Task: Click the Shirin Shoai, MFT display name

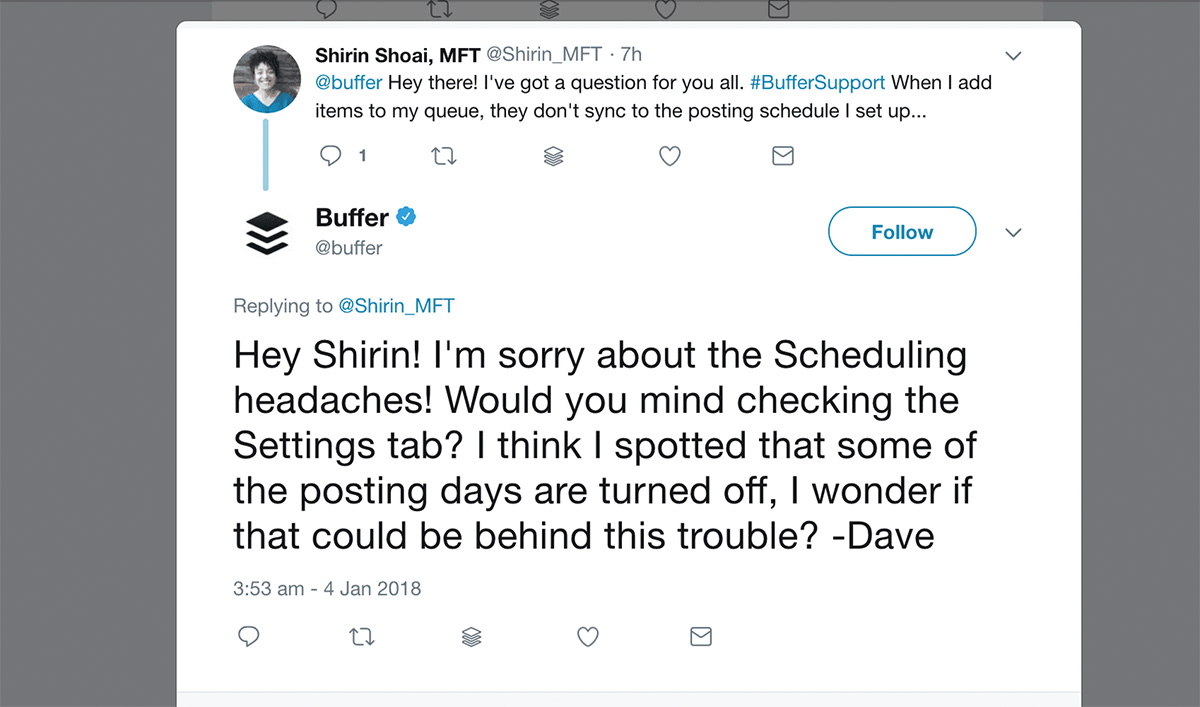Action: point(397,55)
